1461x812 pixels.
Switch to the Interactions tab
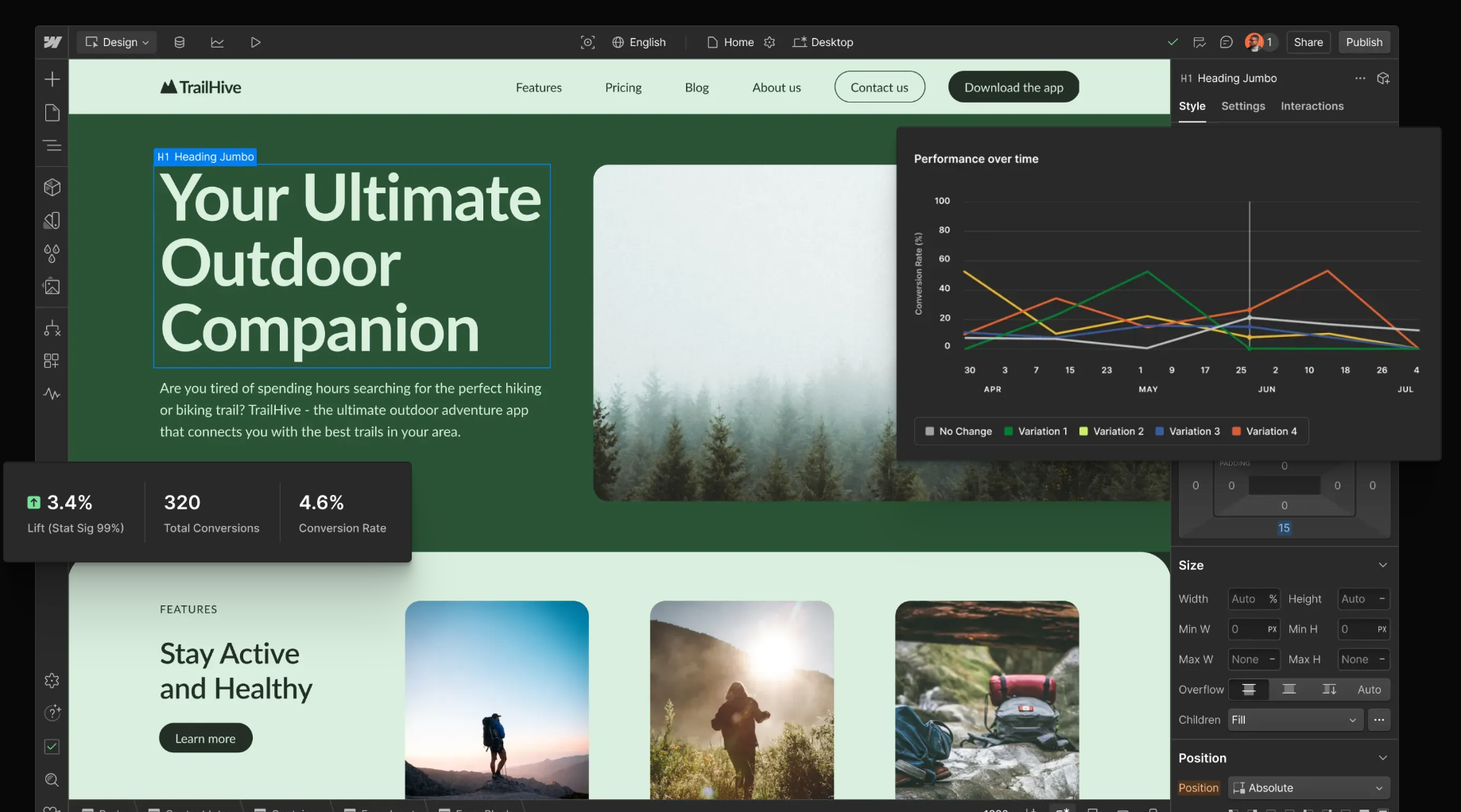click(1312, 106)
